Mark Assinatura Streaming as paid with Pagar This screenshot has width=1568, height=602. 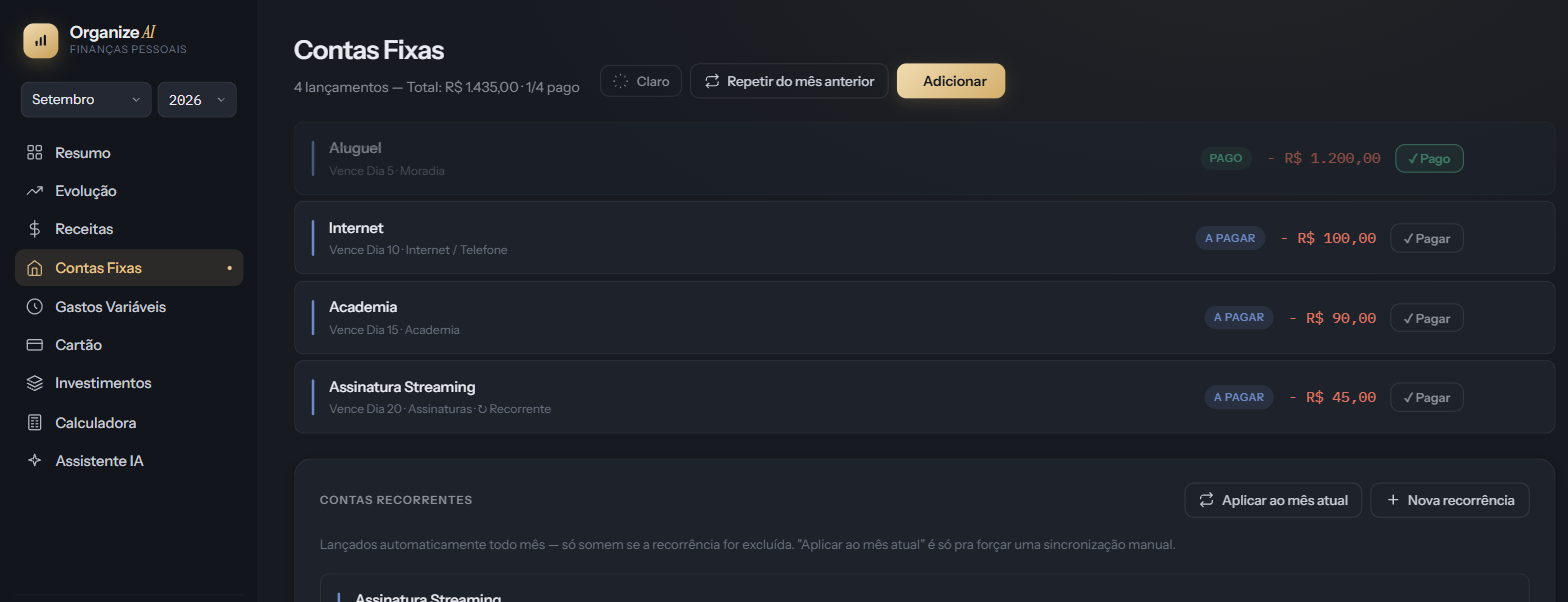click(1427, 397)
